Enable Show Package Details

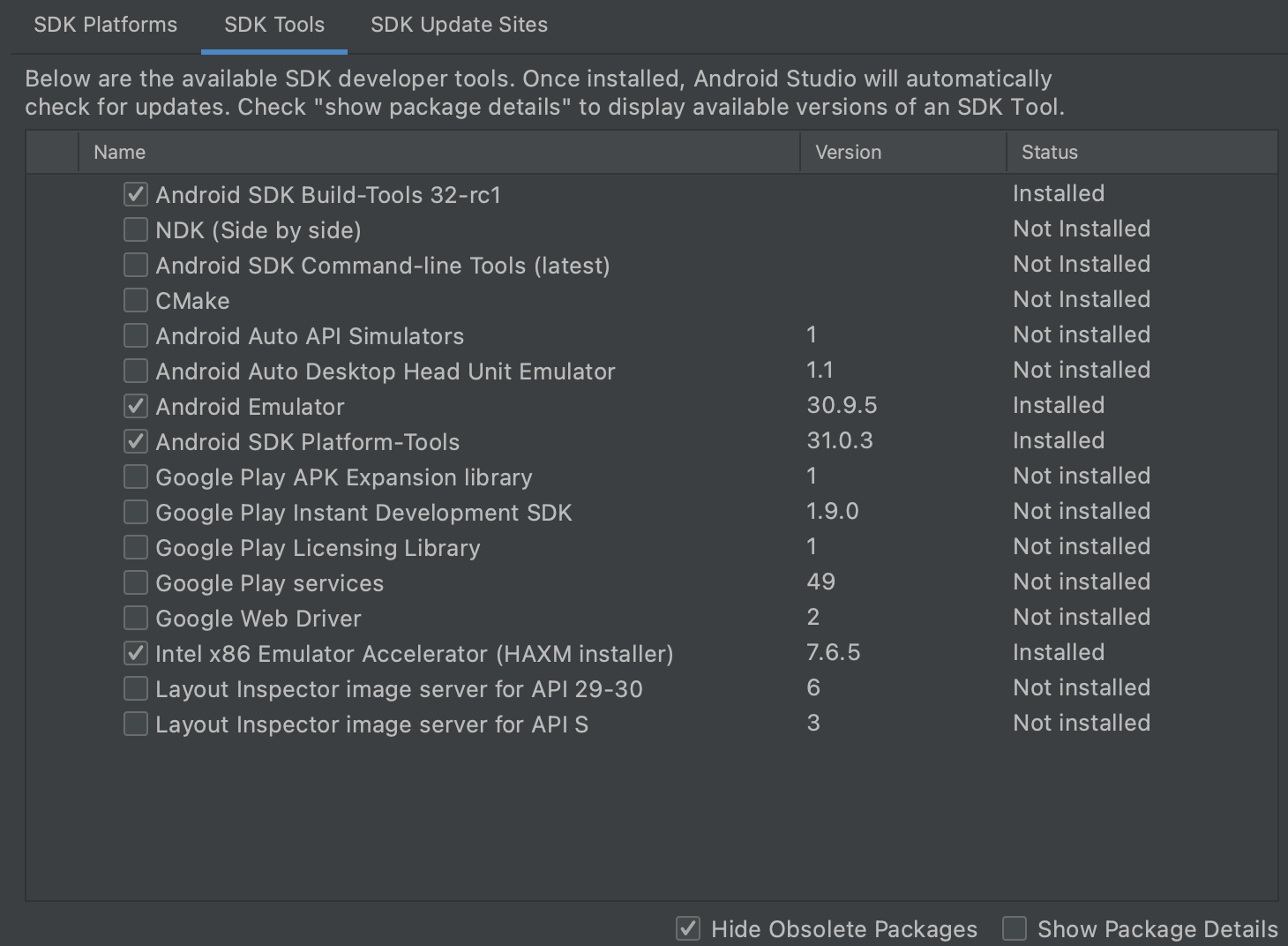tap(1014, 928)
